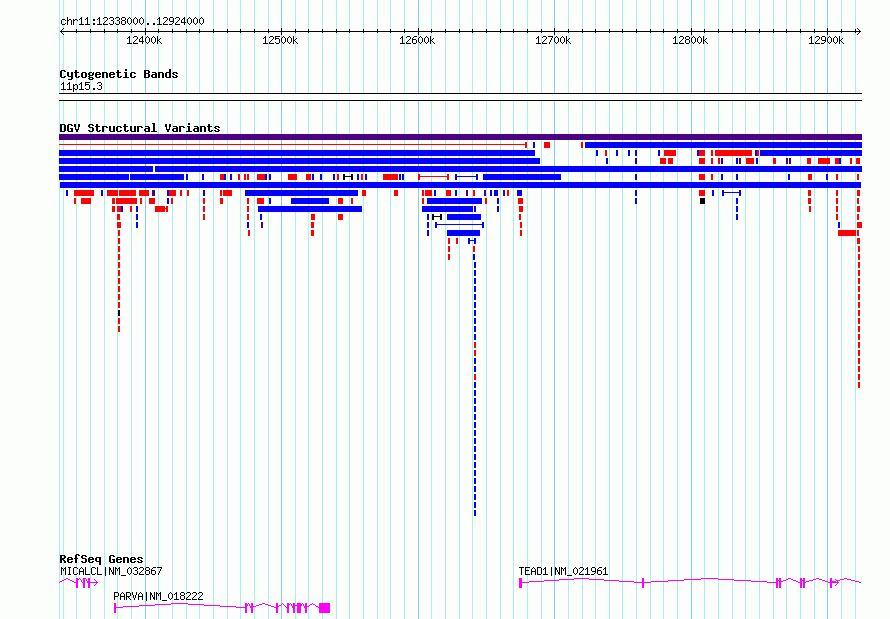
Task: Click the chr11:12338000..12924000 coordinate label
Action: (x=132, y=21)
